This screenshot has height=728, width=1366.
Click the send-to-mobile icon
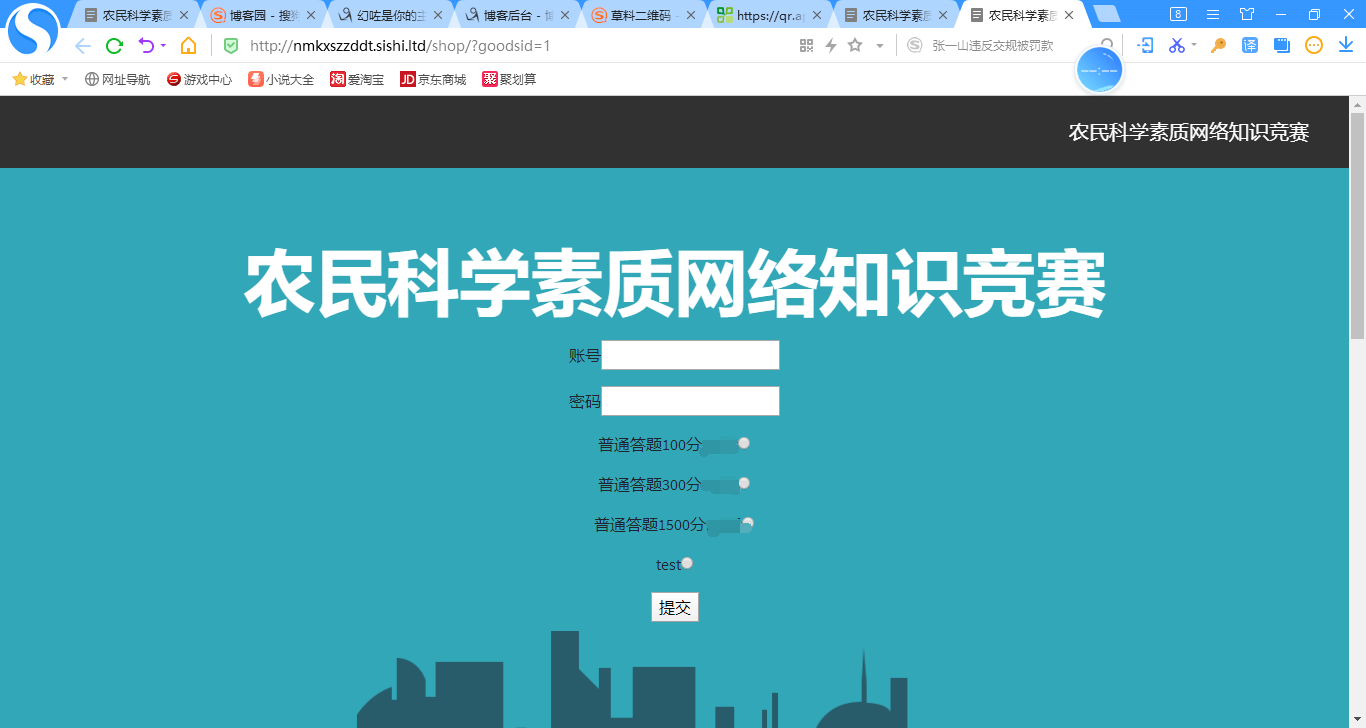point(1145,46)
